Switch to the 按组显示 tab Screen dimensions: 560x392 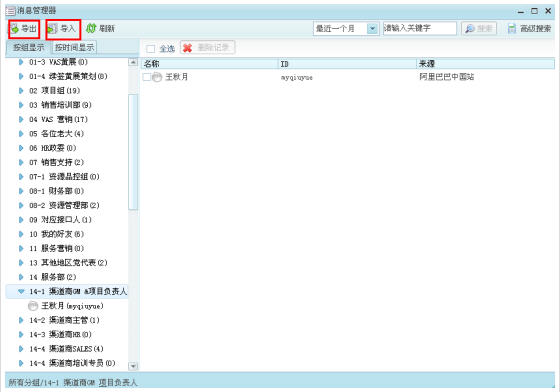pyautogui.click(x=29, y=47)
